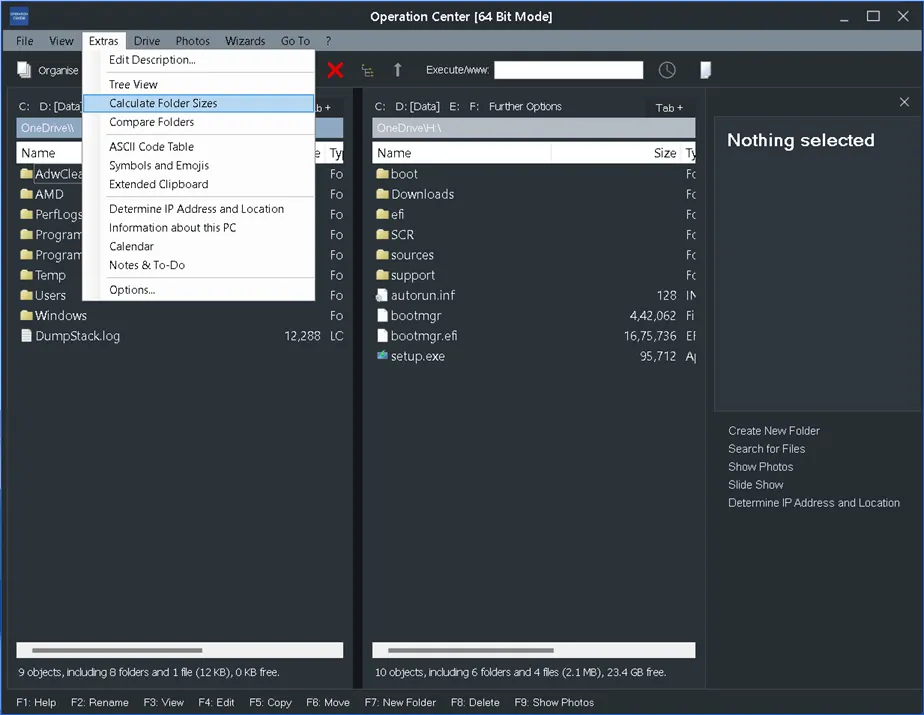Click the tree structure toolbar icon
This screenshot has height=715, width=924.
click(367, 71)
